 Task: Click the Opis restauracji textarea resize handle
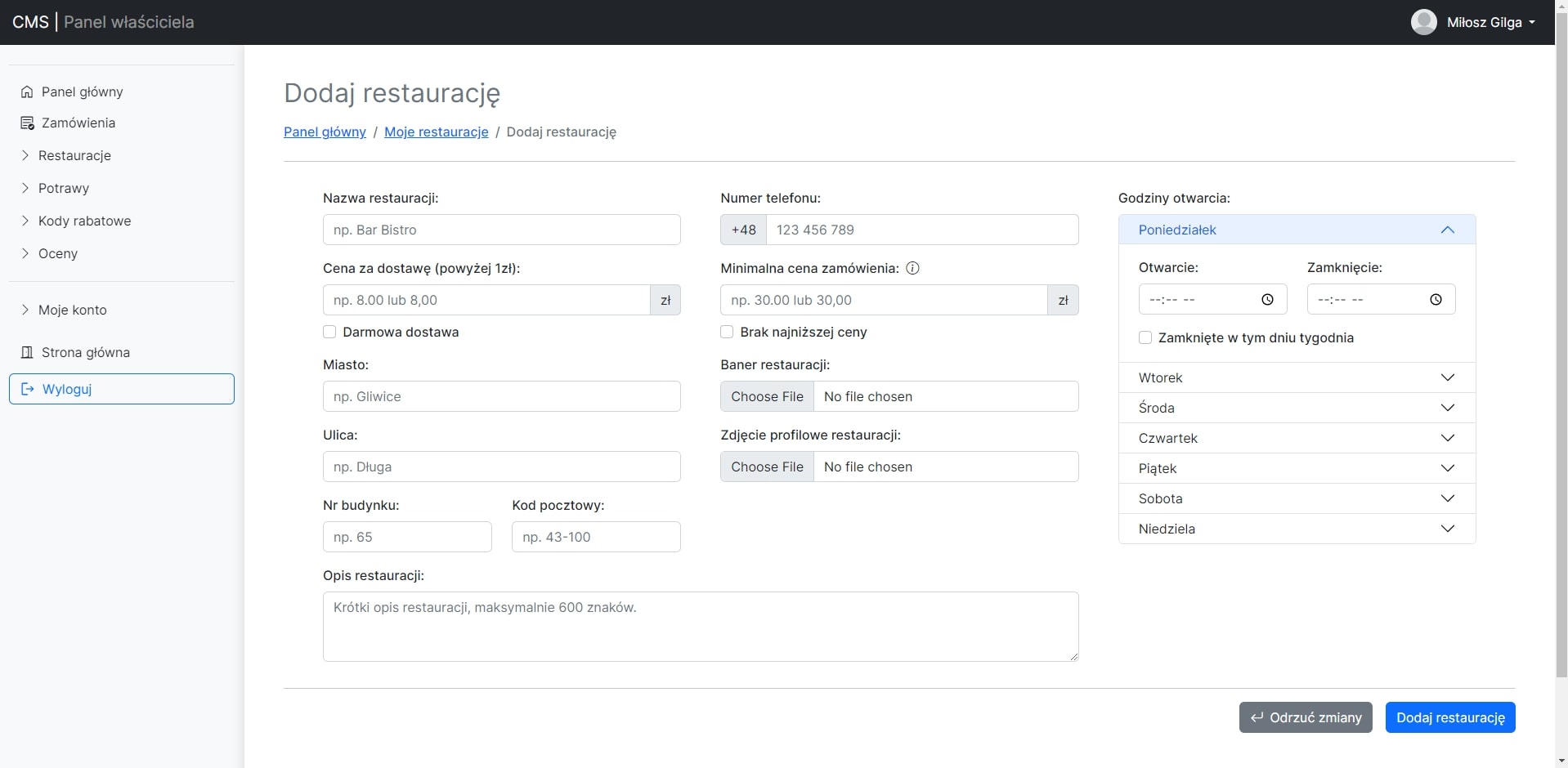1073,655
